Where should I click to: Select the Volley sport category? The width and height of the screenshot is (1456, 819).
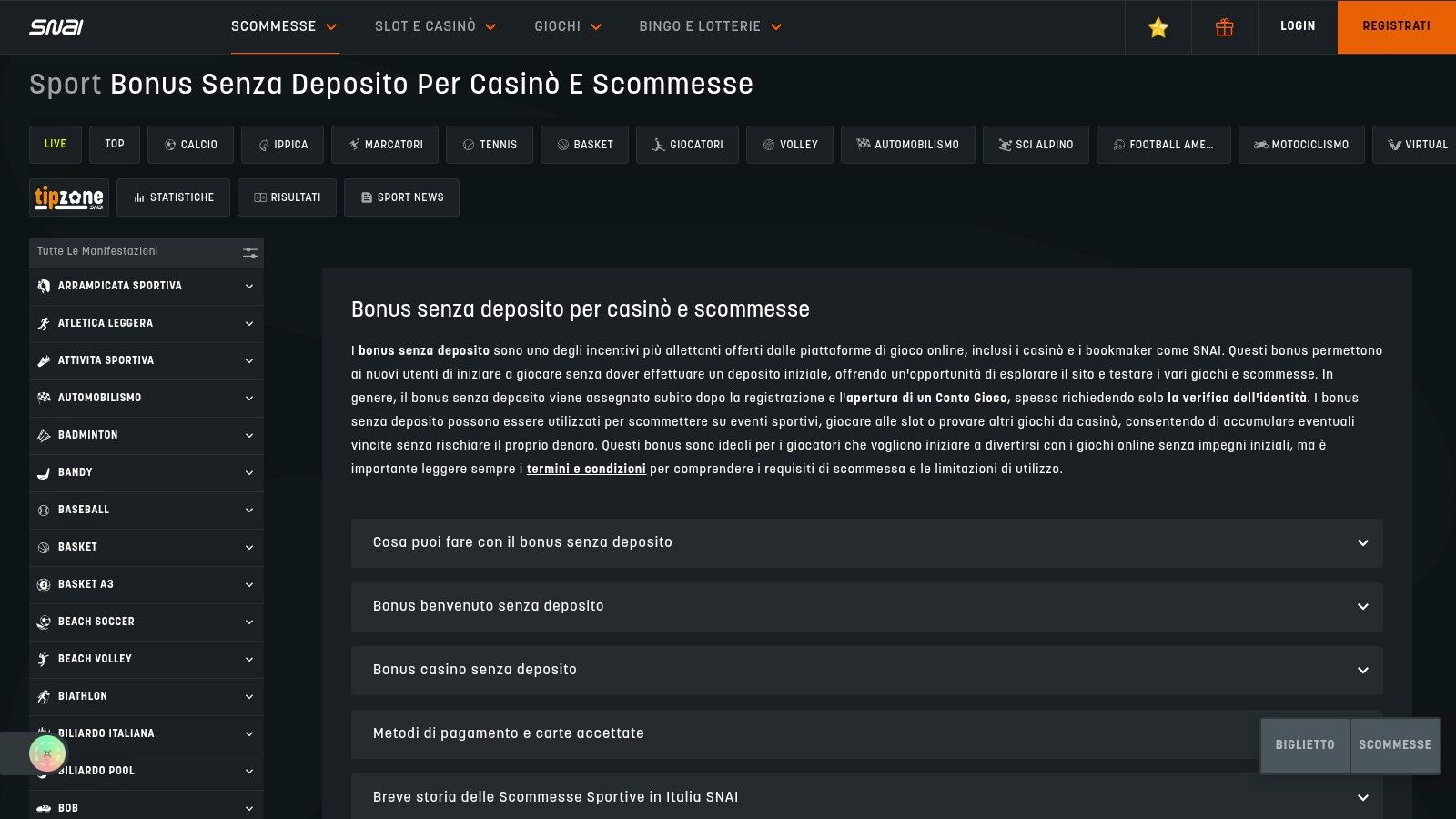click(790, 145)
